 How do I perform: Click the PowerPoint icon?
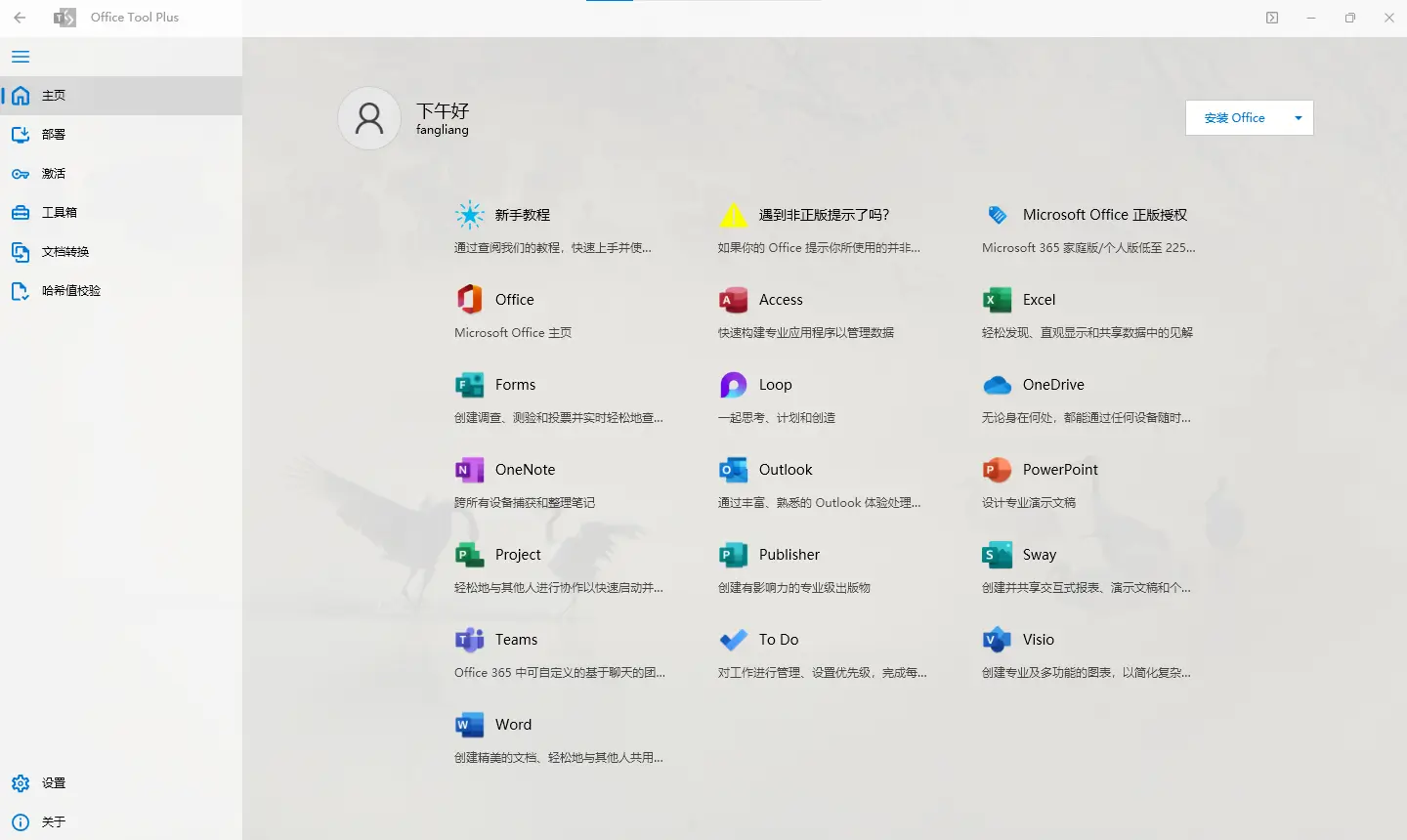[997, 470]
